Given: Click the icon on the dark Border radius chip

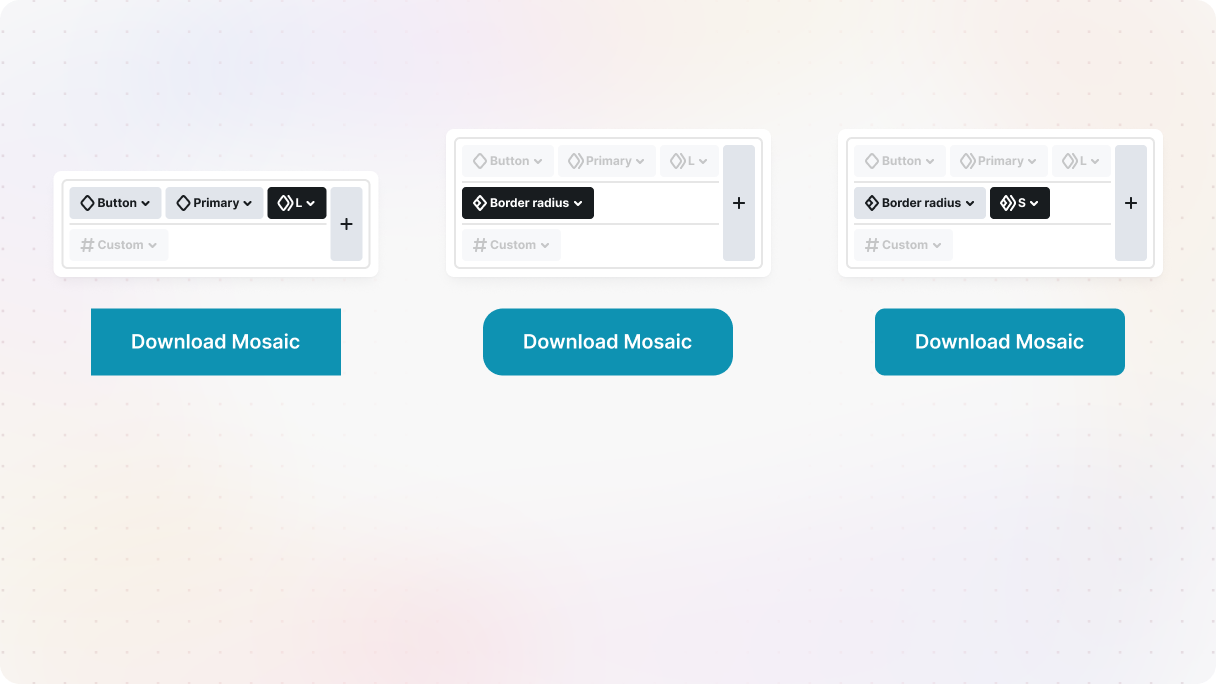Looking at the screenshot, I should (479, 203).
